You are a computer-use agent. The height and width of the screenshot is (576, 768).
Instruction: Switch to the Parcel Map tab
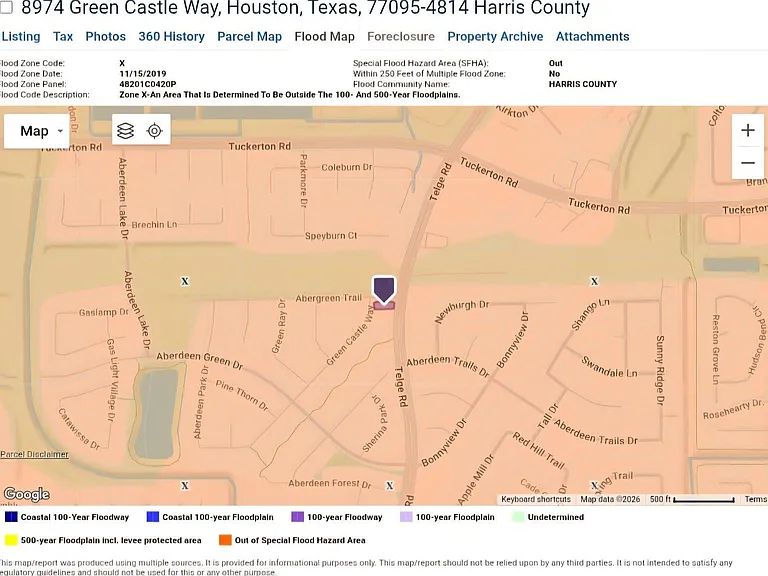pyautogui.click(x=249, y=37)
